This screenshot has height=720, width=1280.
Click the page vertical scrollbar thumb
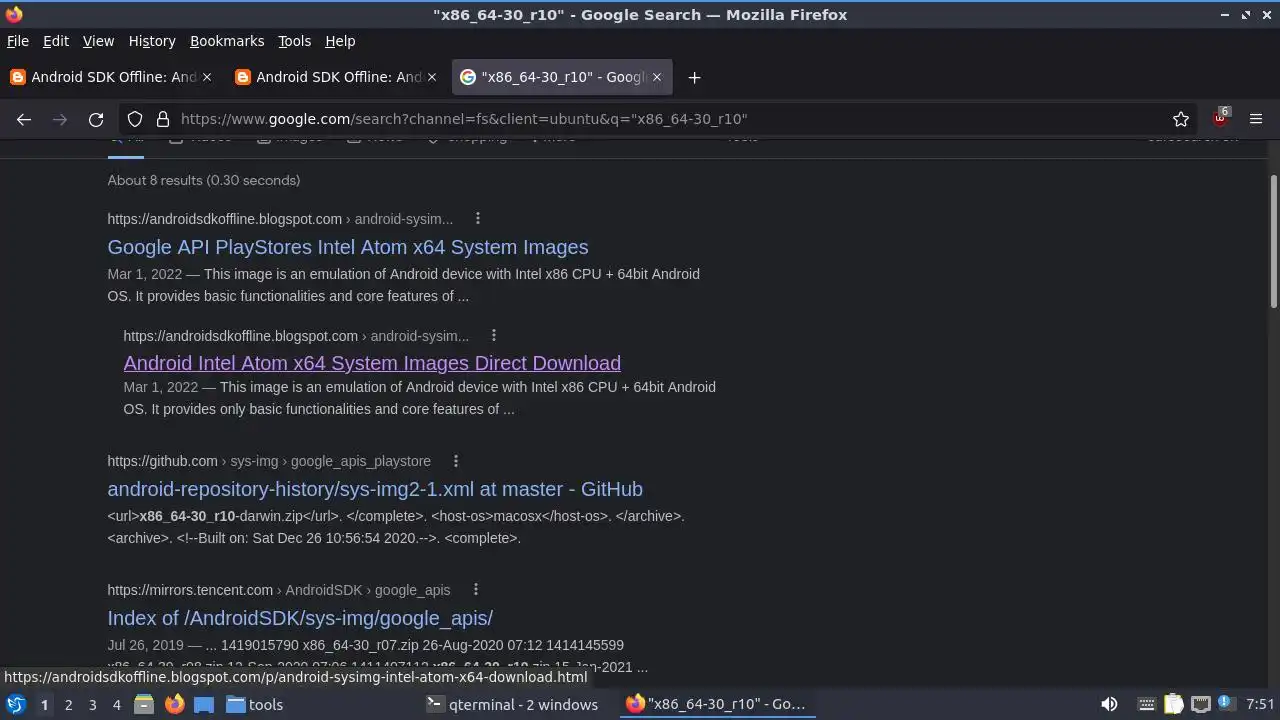[1273, 241]
